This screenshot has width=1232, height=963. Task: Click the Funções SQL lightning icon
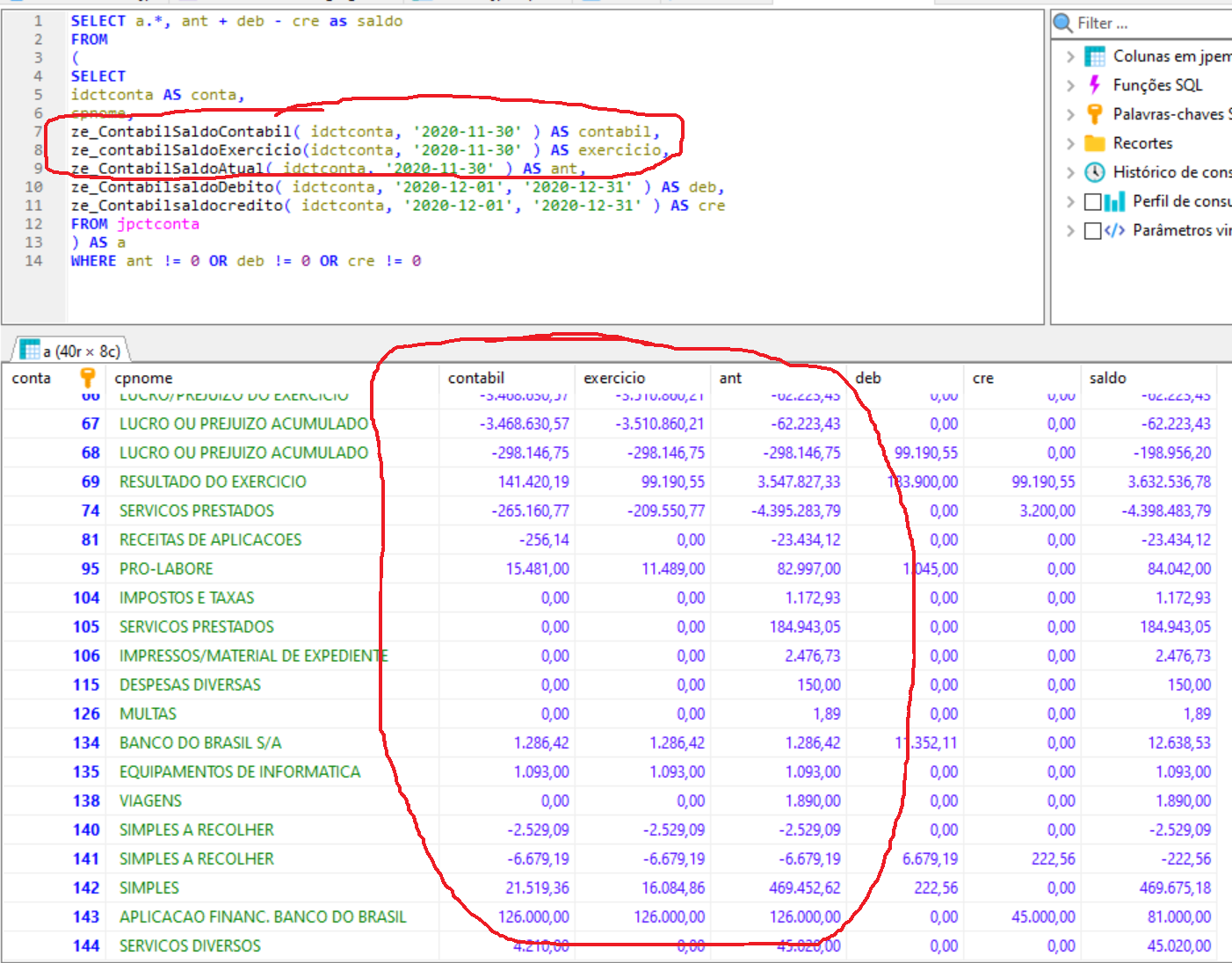(1095, 85)
